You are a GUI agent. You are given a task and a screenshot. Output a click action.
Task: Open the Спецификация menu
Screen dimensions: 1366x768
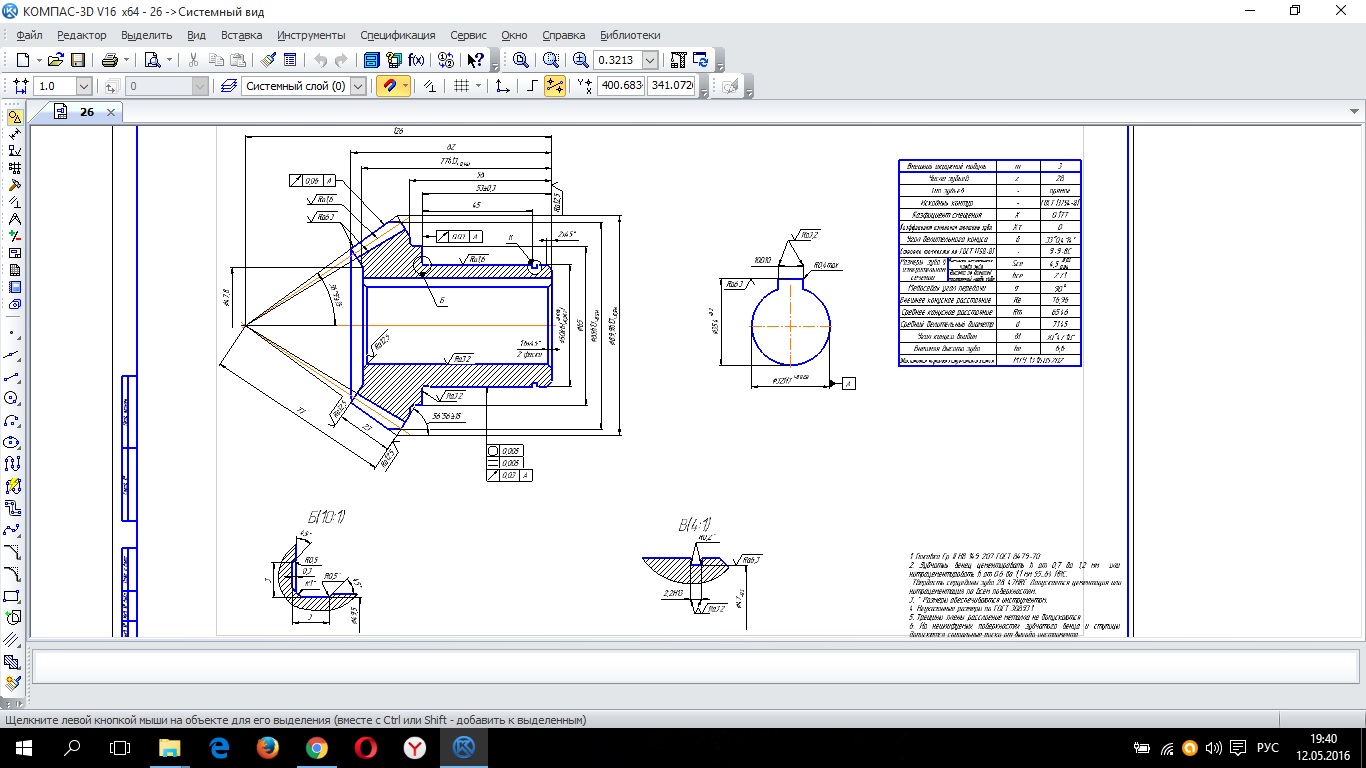(397, 35)
